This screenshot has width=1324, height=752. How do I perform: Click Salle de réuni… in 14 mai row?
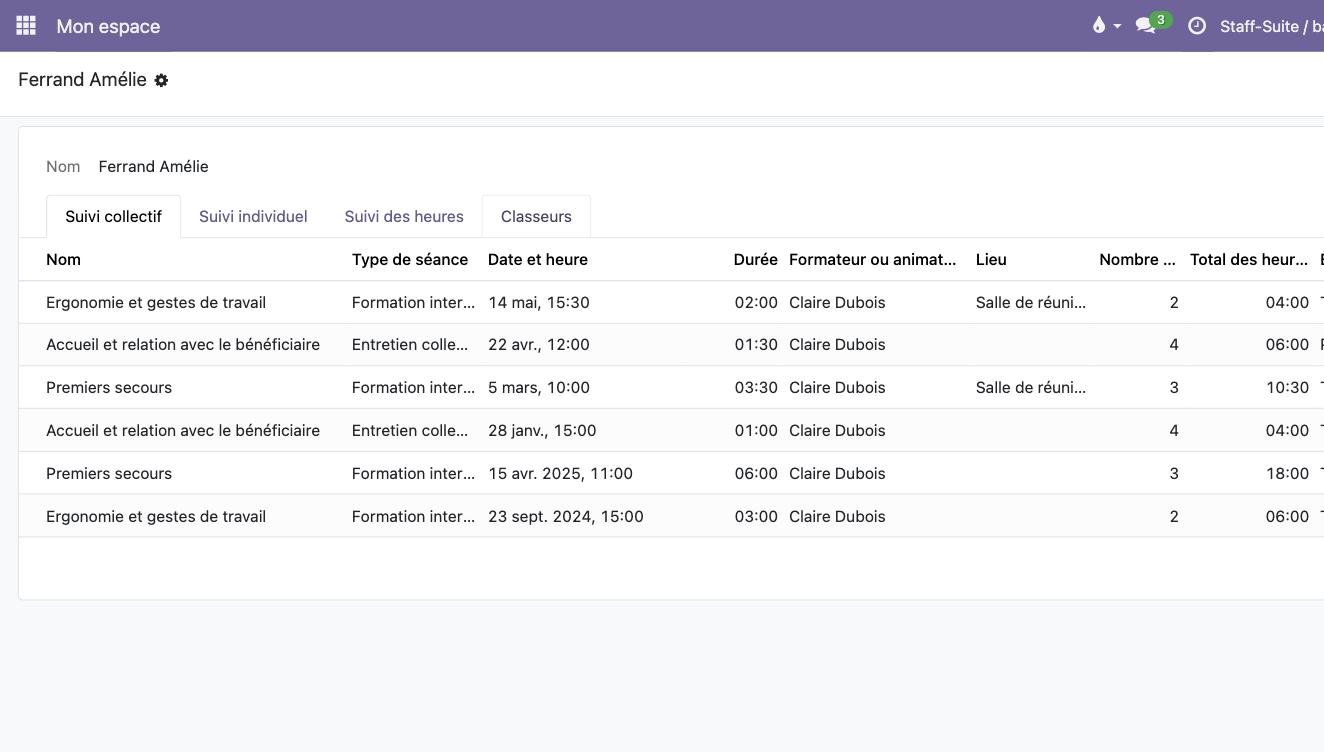tap(1031, 302)
